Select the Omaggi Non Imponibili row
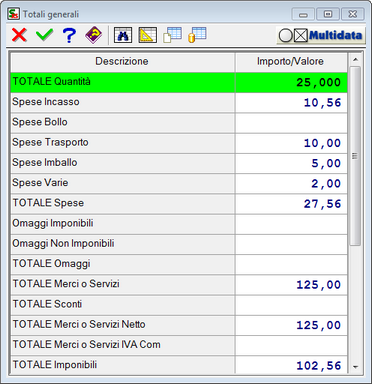This screenshot has height=384, width=372. (179, 244)
